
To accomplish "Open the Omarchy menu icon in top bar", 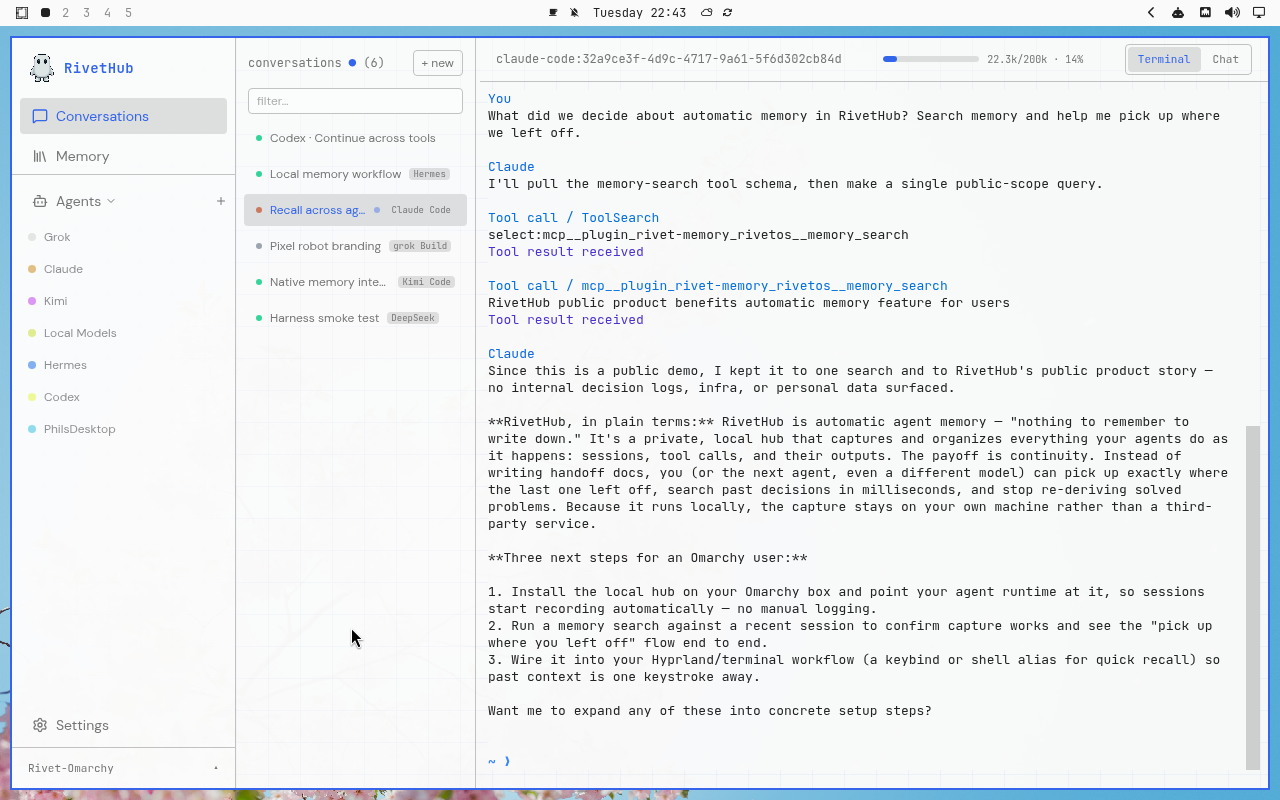I will (x=22, y=13).
